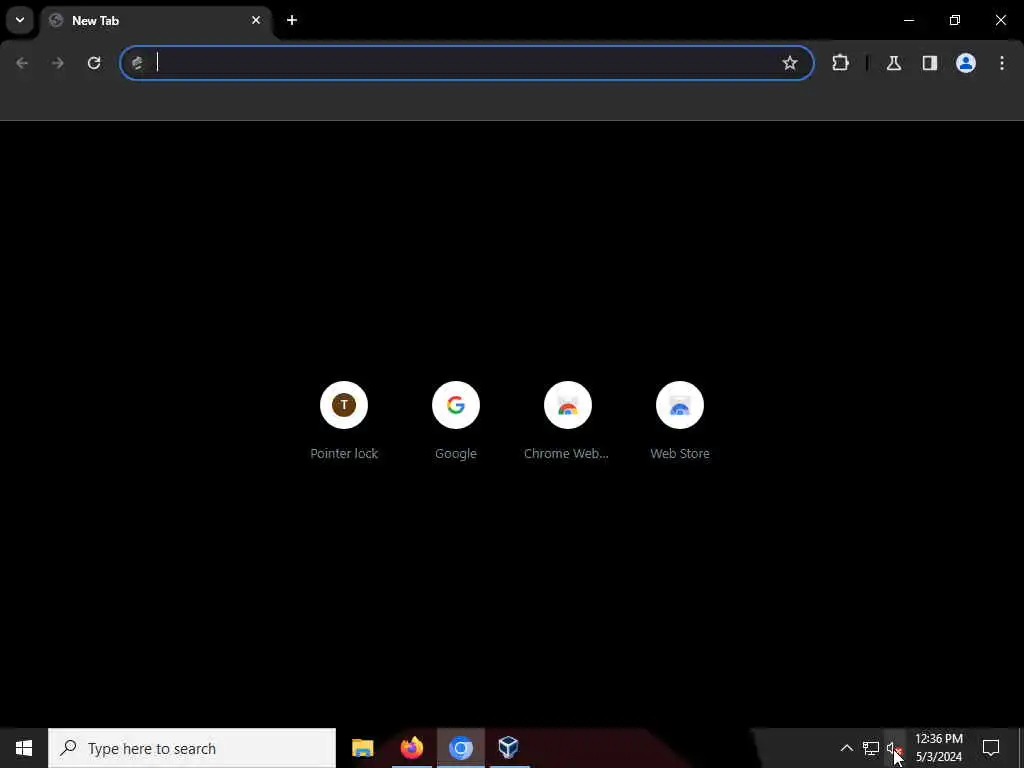1024x768 pixels.
Task: Open a new tab with plus button
Action: coord(292,20)
